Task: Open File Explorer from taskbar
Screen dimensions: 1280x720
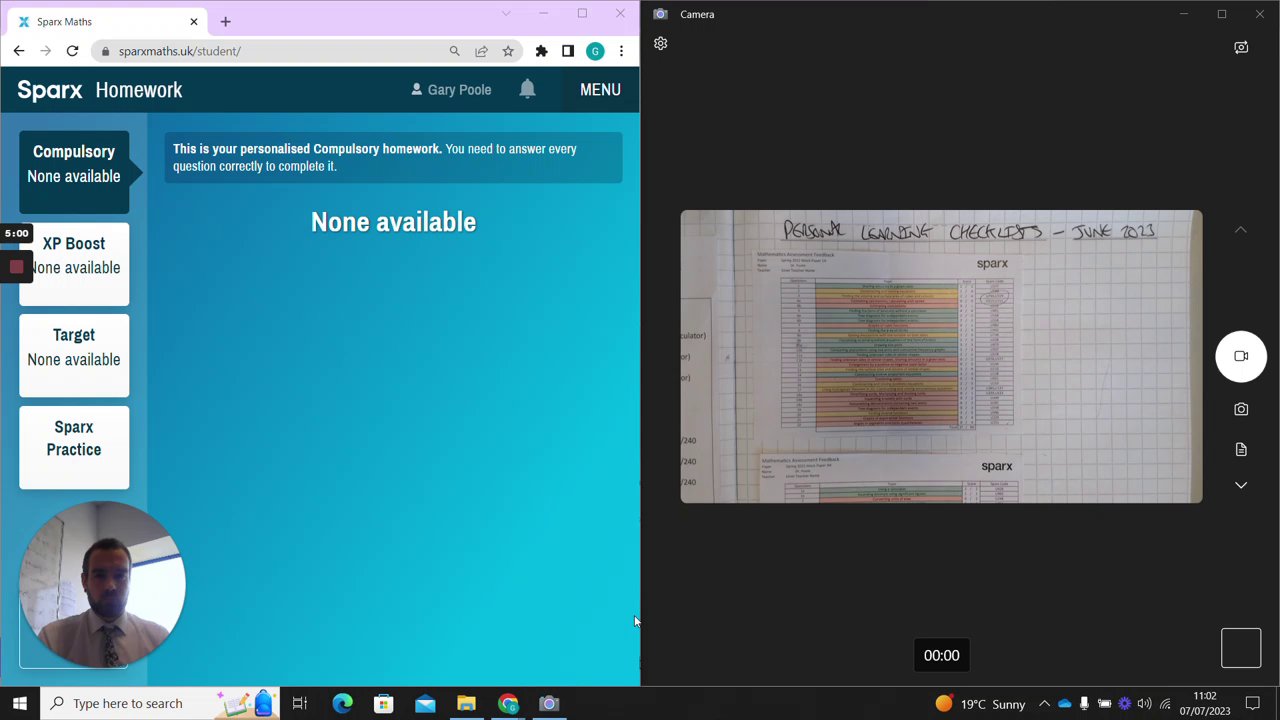Action: (x=466, y=703)
